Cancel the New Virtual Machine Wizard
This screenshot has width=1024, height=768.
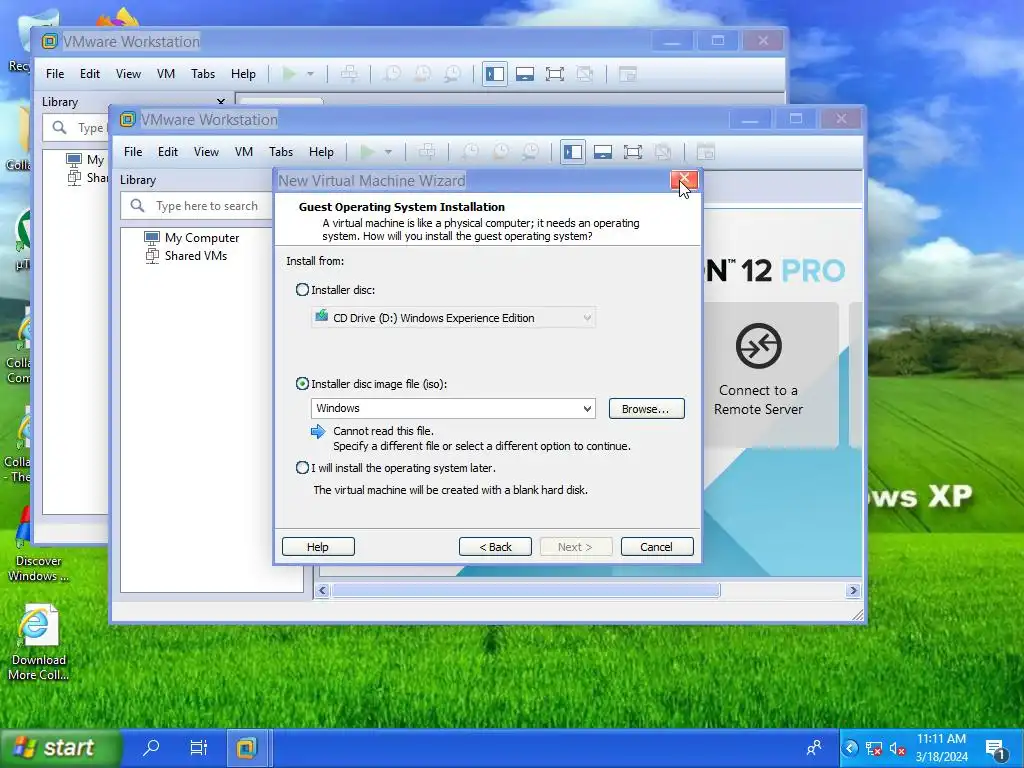click(x=657, y=547)
